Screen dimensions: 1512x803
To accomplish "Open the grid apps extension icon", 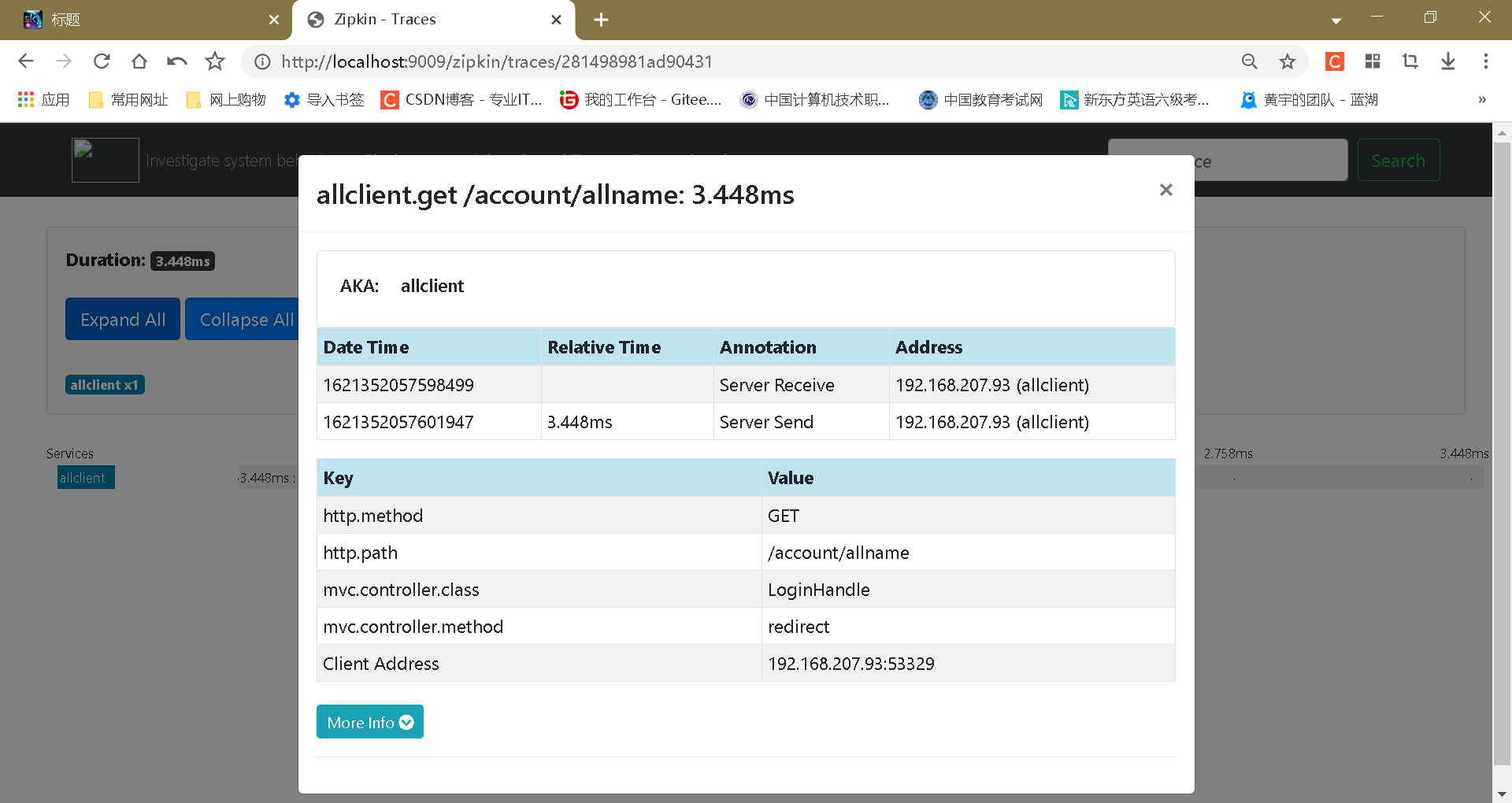I will (1373, 61).
